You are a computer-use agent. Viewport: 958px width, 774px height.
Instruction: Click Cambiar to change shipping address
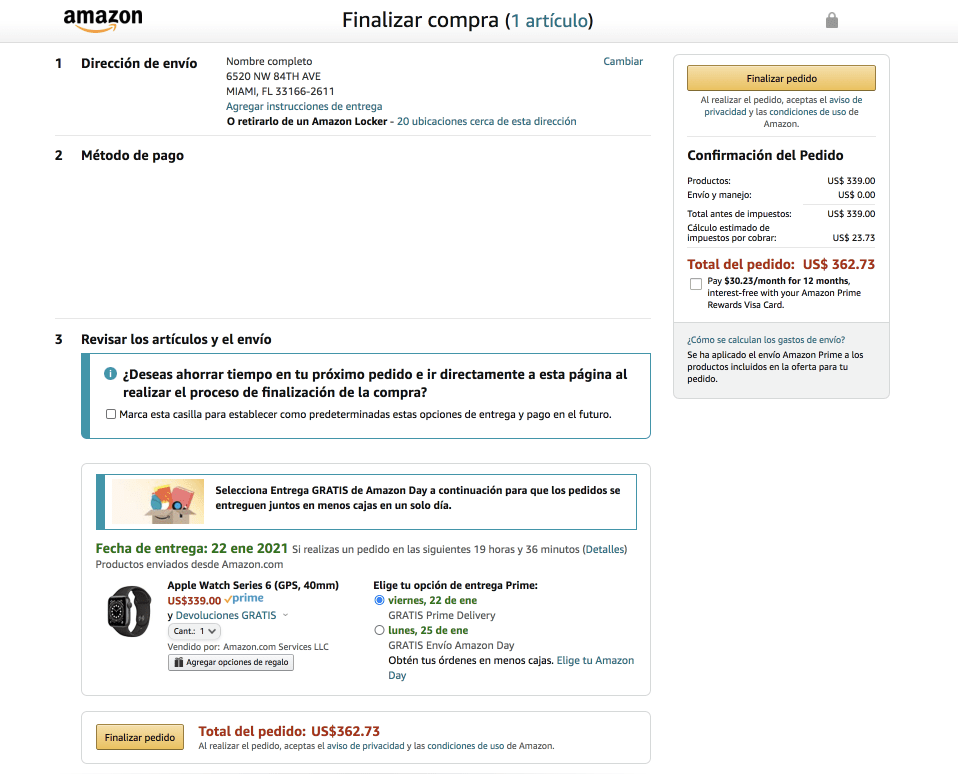click(623, 61)
